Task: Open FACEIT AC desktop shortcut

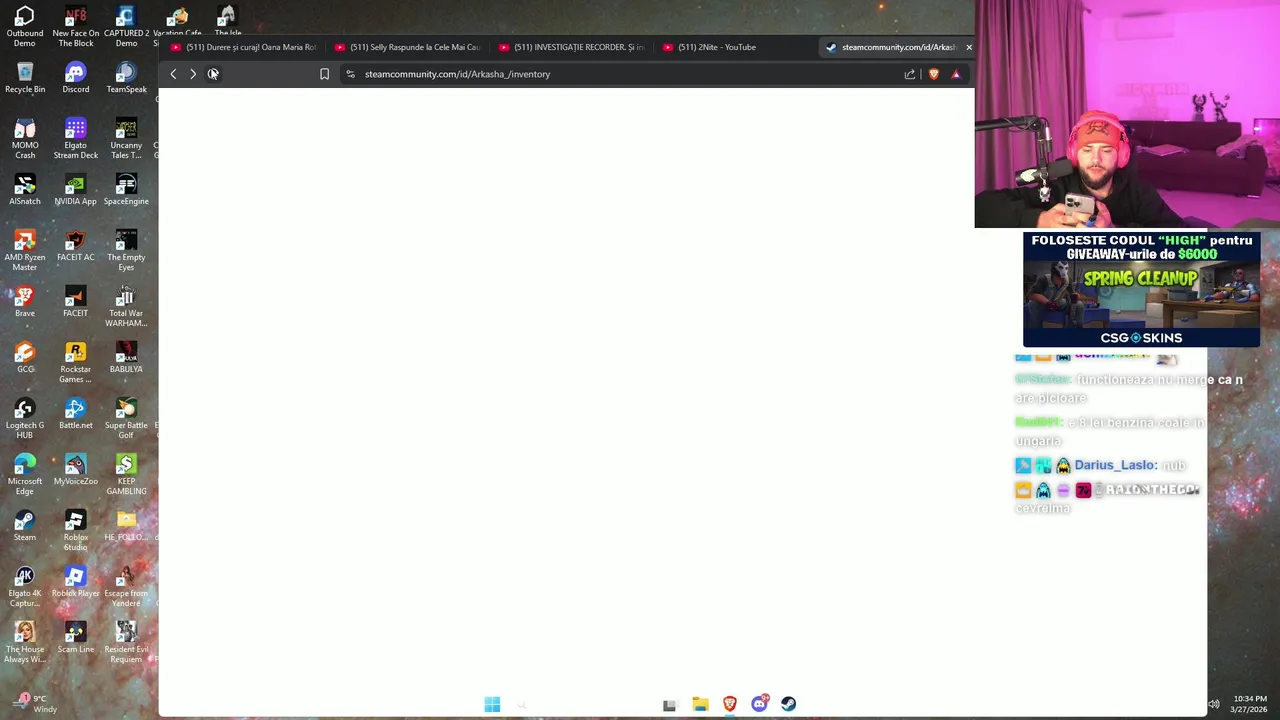Action: click(76, 246)
